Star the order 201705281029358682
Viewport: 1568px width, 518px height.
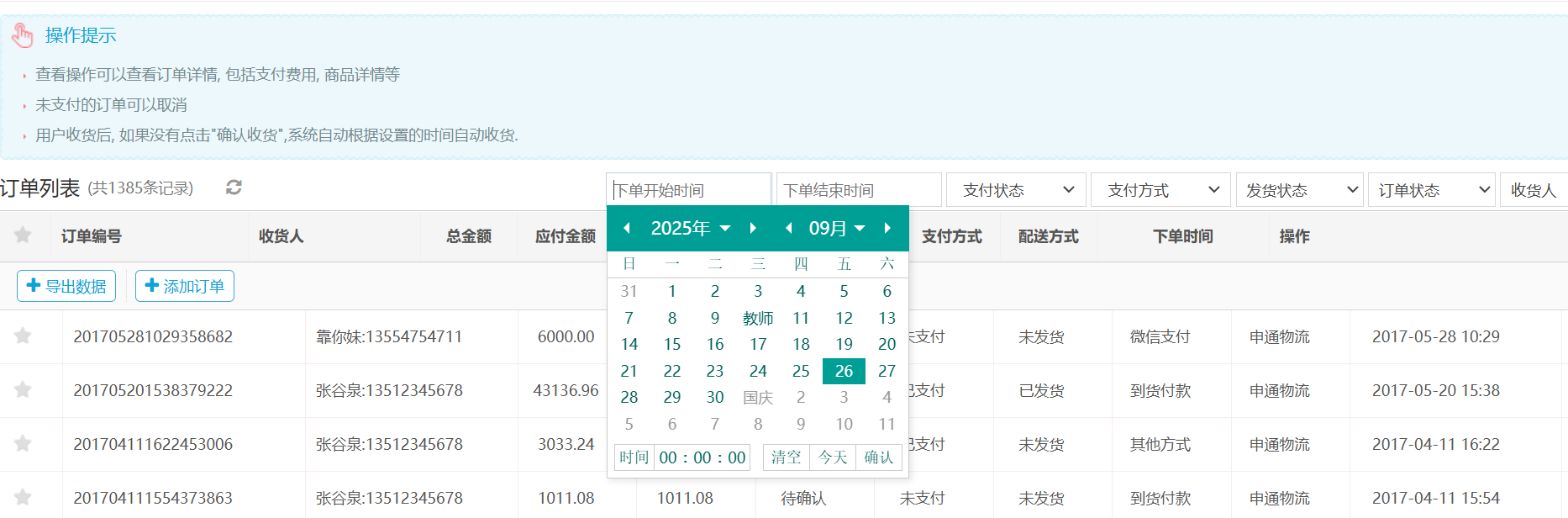coord(23,336)
